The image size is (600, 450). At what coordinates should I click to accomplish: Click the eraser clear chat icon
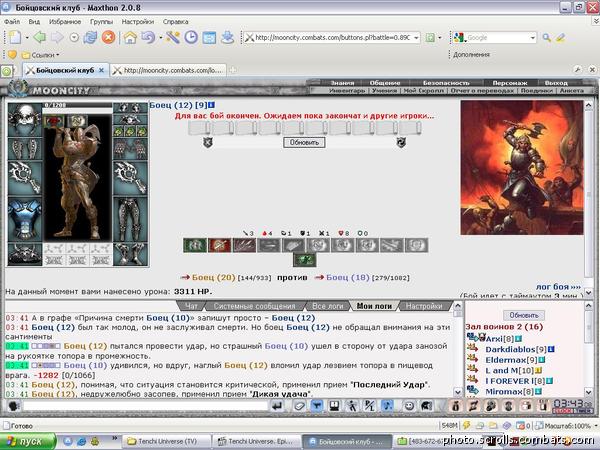299,406
